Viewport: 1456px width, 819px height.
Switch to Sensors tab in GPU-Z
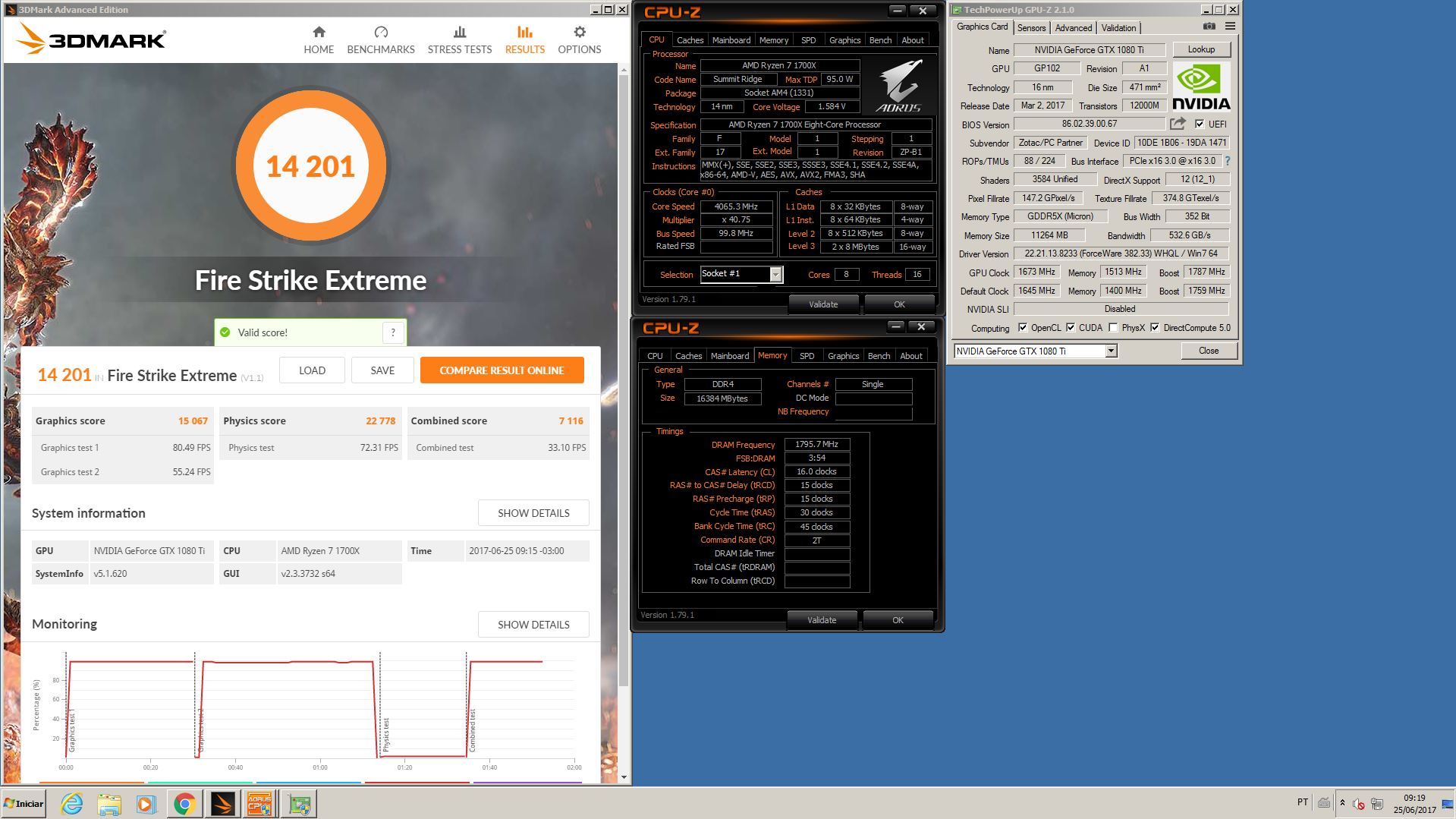pyautogui.click(x=1032, y=28)
